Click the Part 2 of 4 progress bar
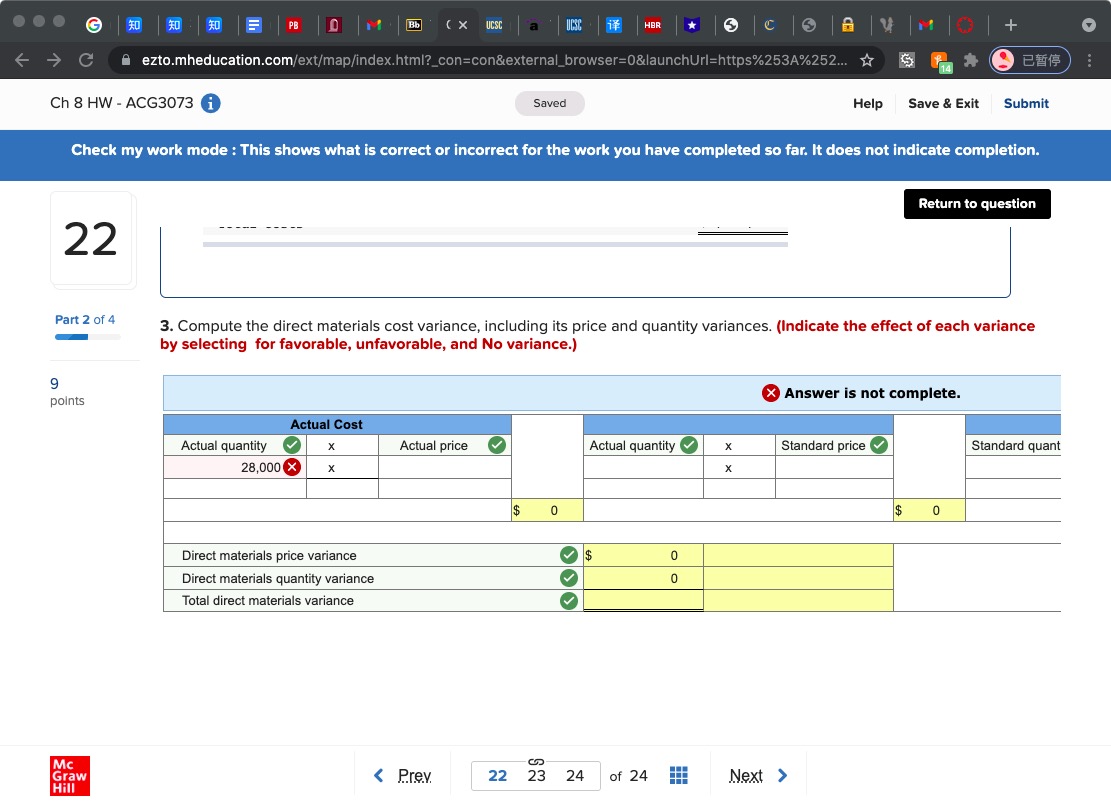The height and width of the screenshot is (804, 1111). 86,337
